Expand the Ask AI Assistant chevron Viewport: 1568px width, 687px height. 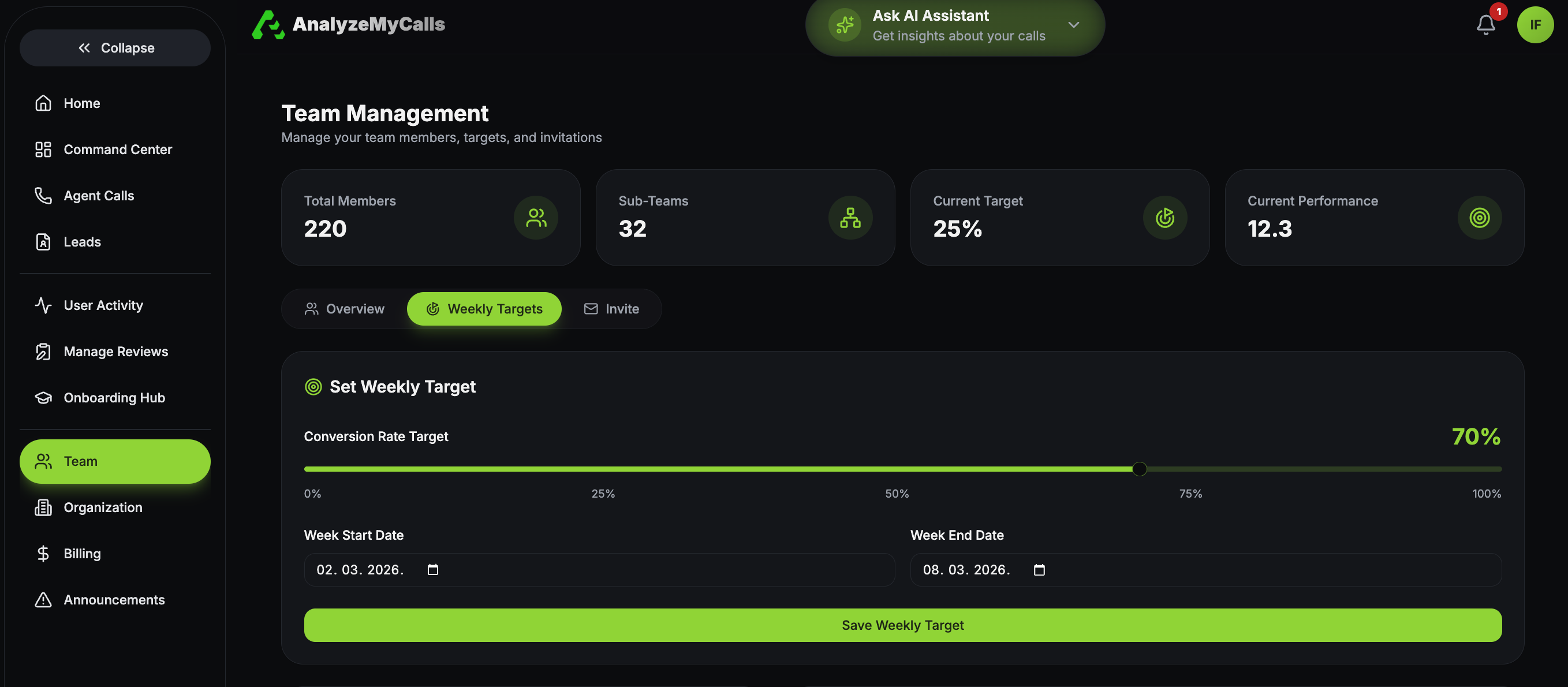click(1074, 25)
